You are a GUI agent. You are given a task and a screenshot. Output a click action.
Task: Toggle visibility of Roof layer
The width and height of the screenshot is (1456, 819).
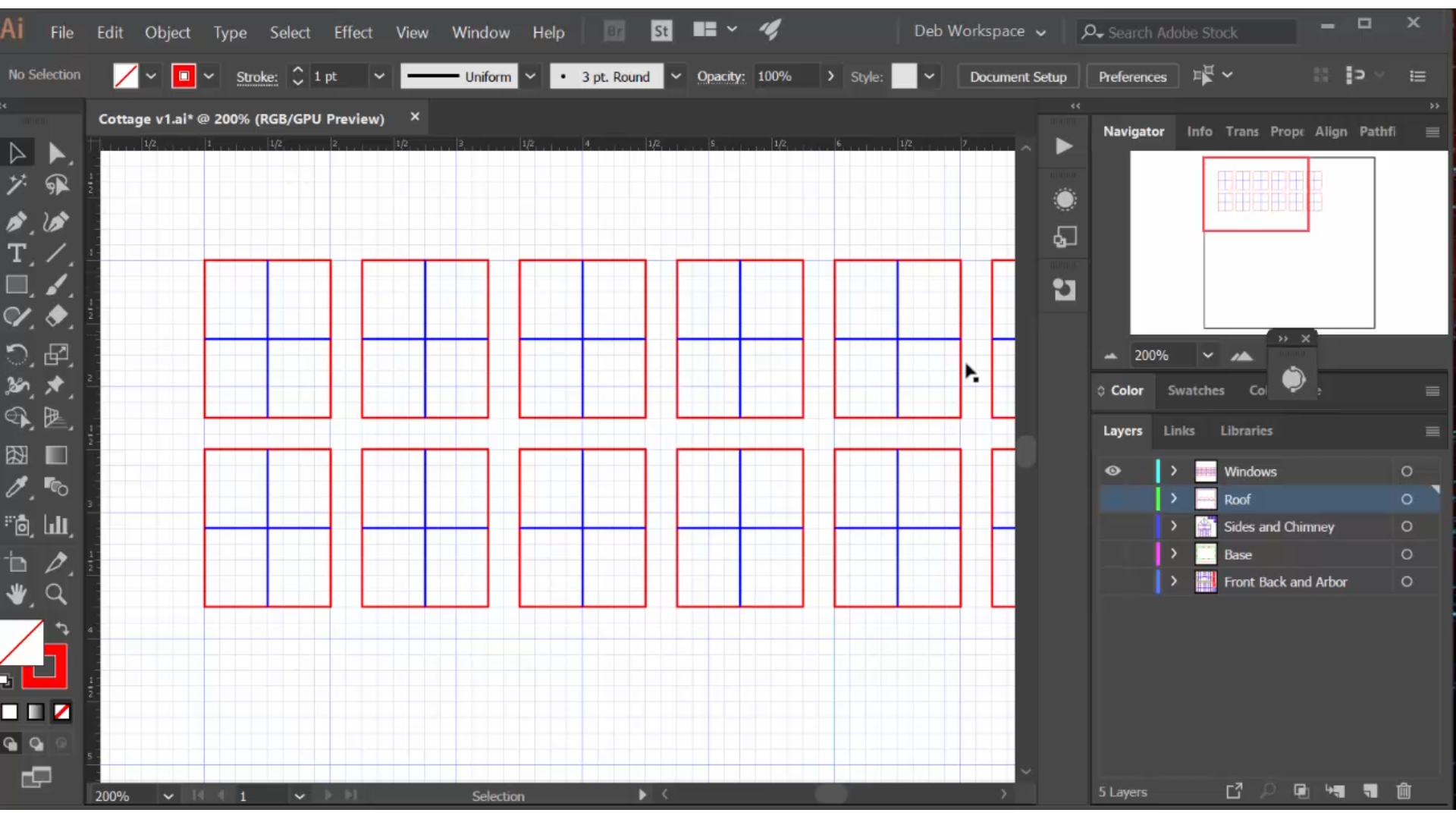(1113, 498)
